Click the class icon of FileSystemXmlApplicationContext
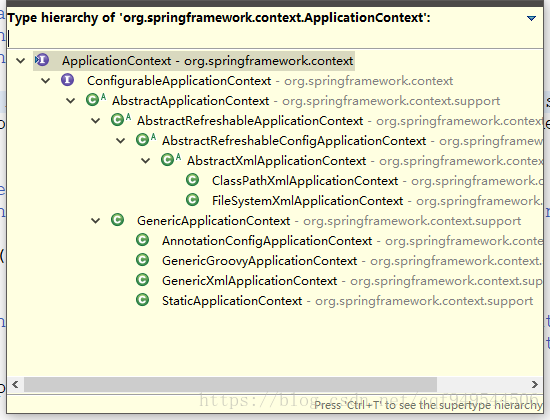The image size is (550, 420). pyautogui.click(x=192, y=200)
